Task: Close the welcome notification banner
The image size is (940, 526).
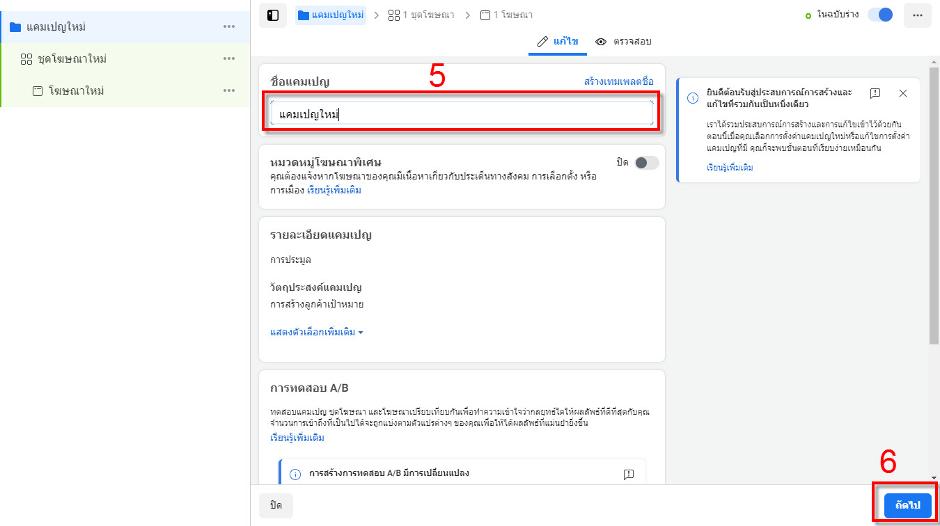Action: [903, 93]
